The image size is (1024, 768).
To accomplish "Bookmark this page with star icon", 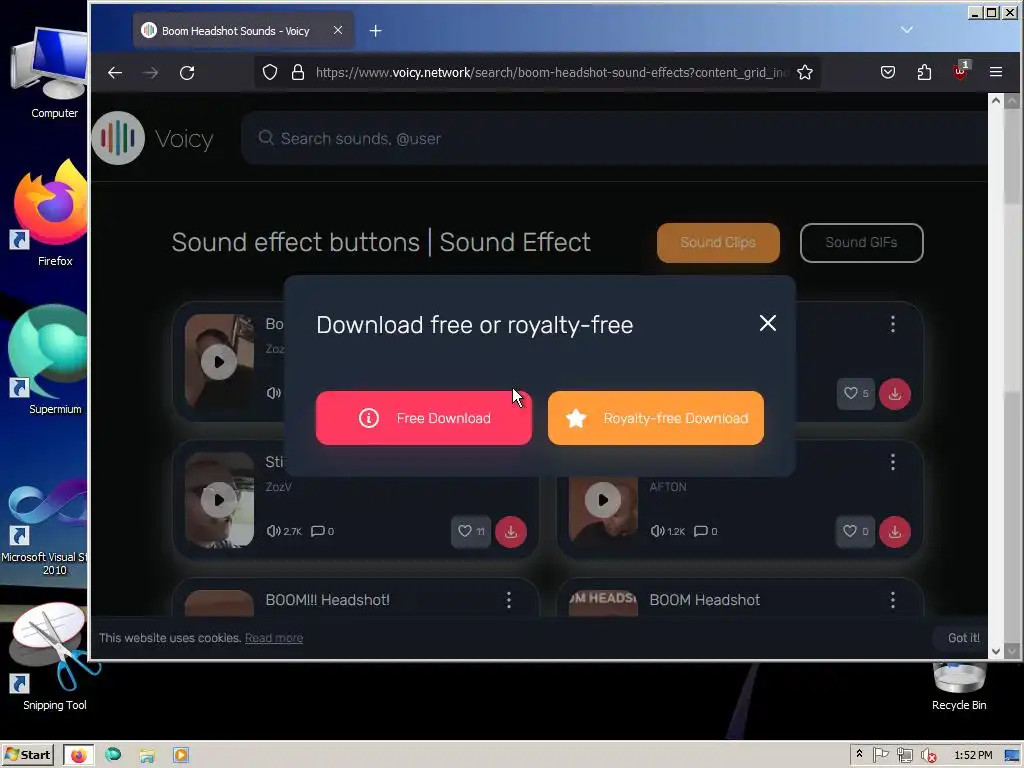I will click(x=805, y=72).
